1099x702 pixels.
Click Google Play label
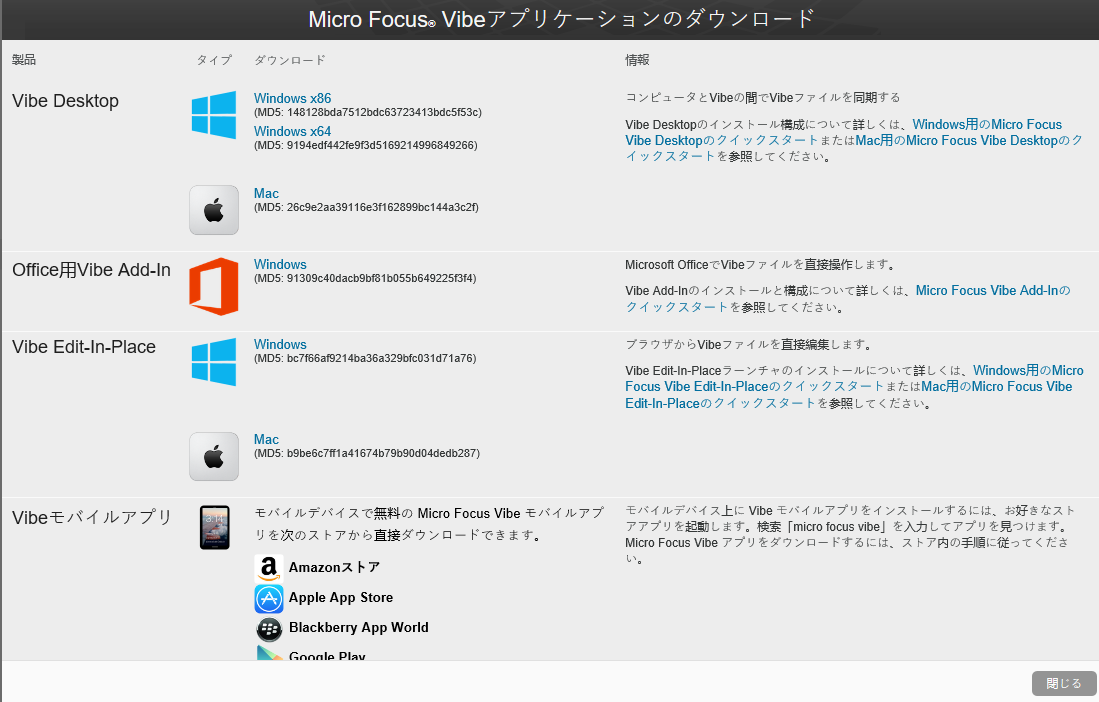click(327, 655)
